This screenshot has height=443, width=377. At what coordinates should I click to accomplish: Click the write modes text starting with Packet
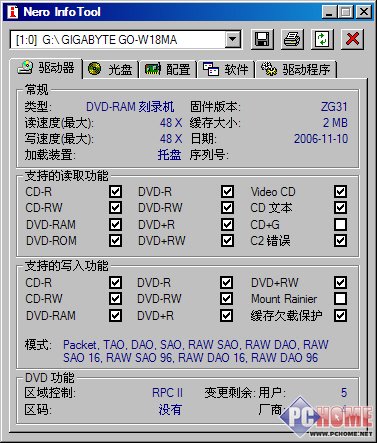pyautogui.click(x=196, y=351)
